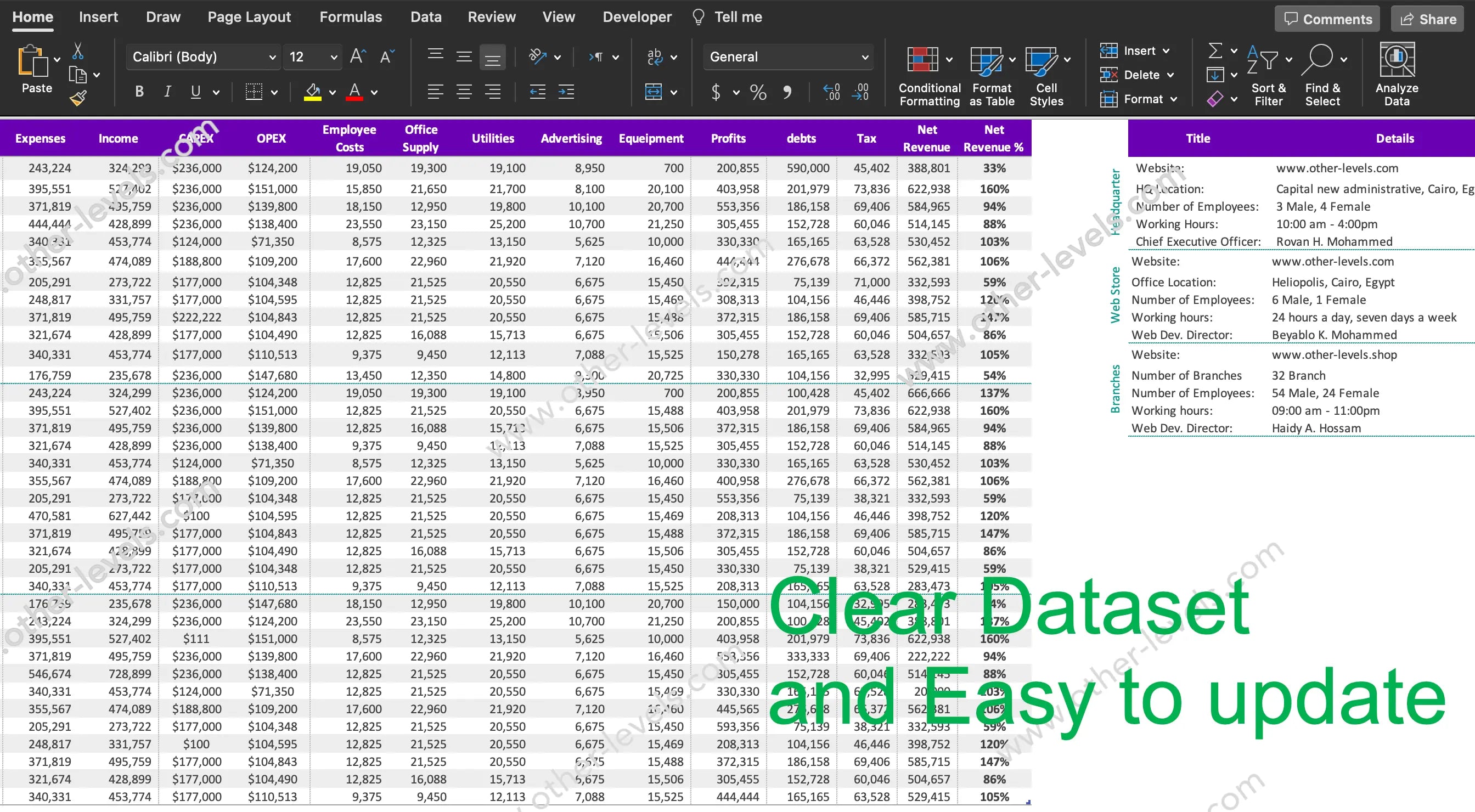Open the Comments button
The width and height of the screenshot is (1475, 812).
pyautogui.click(x=1327, y=19)
